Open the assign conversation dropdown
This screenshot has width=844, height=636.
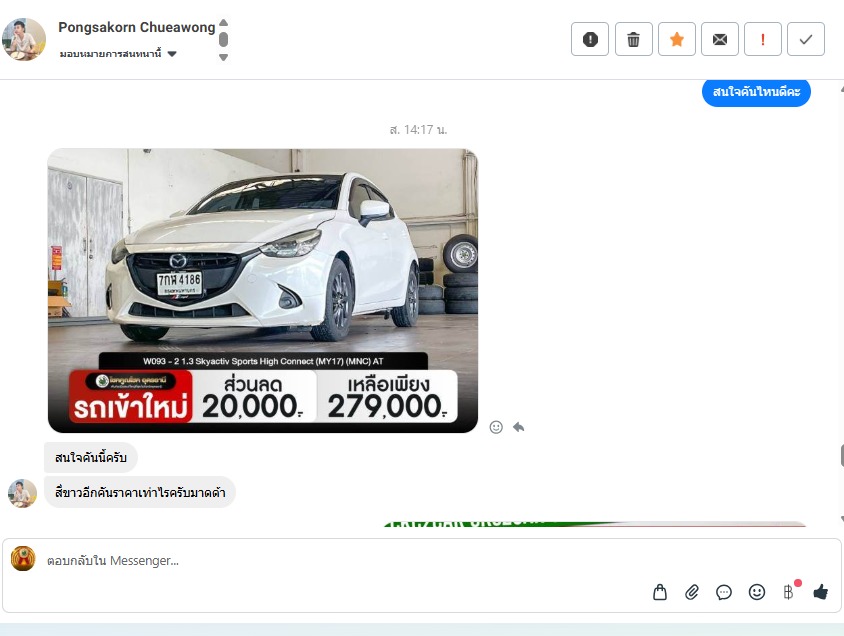coord(118,54)
